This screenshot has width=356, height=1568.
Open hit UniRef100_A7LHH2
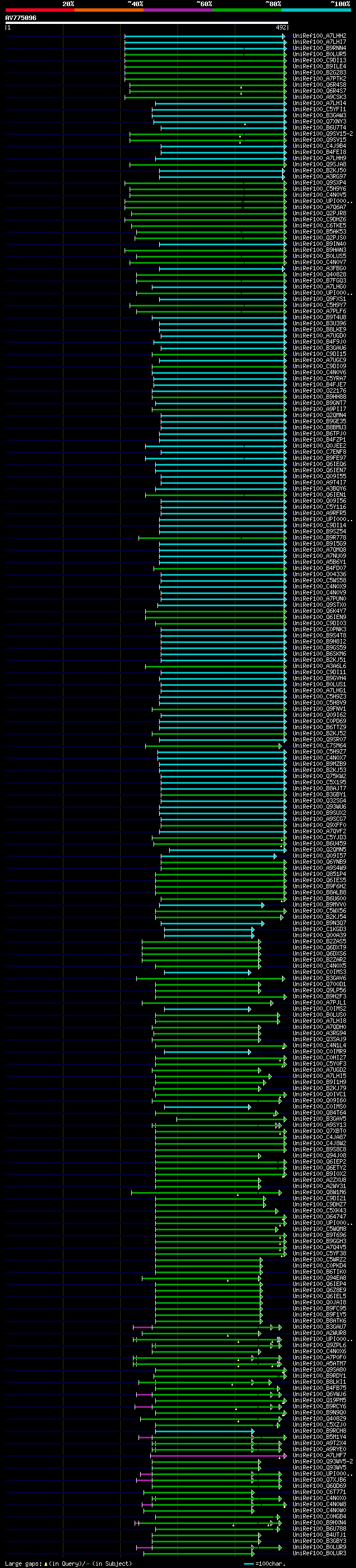click(319, 36)
